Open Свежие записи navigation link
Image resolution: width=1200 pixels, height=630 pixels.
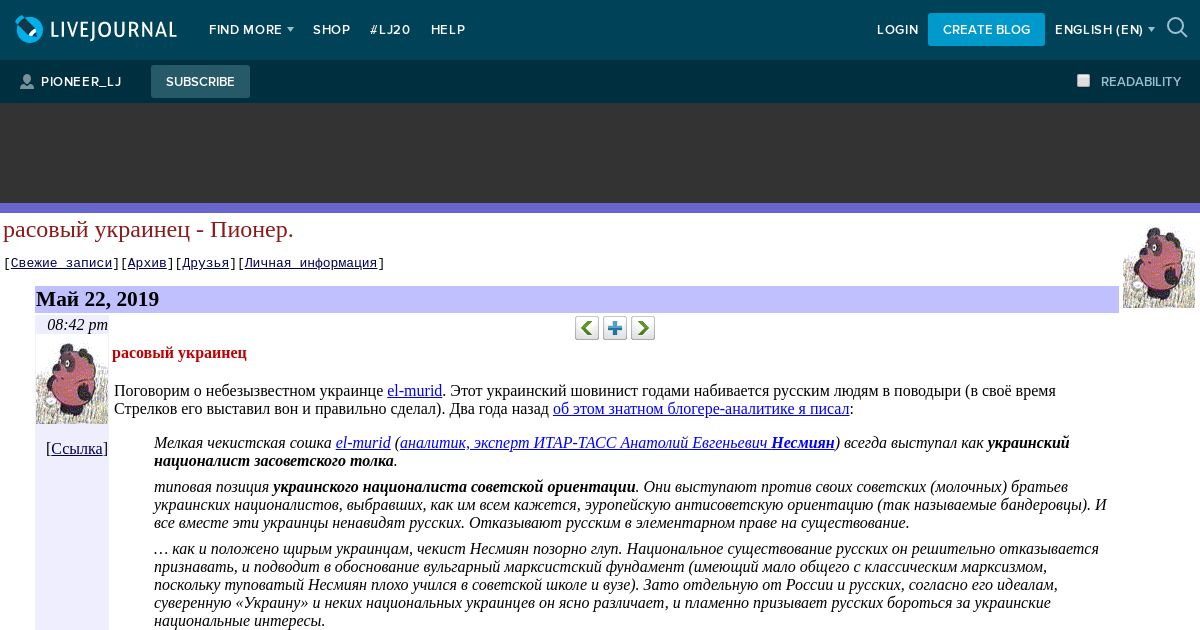coord(62,263)
